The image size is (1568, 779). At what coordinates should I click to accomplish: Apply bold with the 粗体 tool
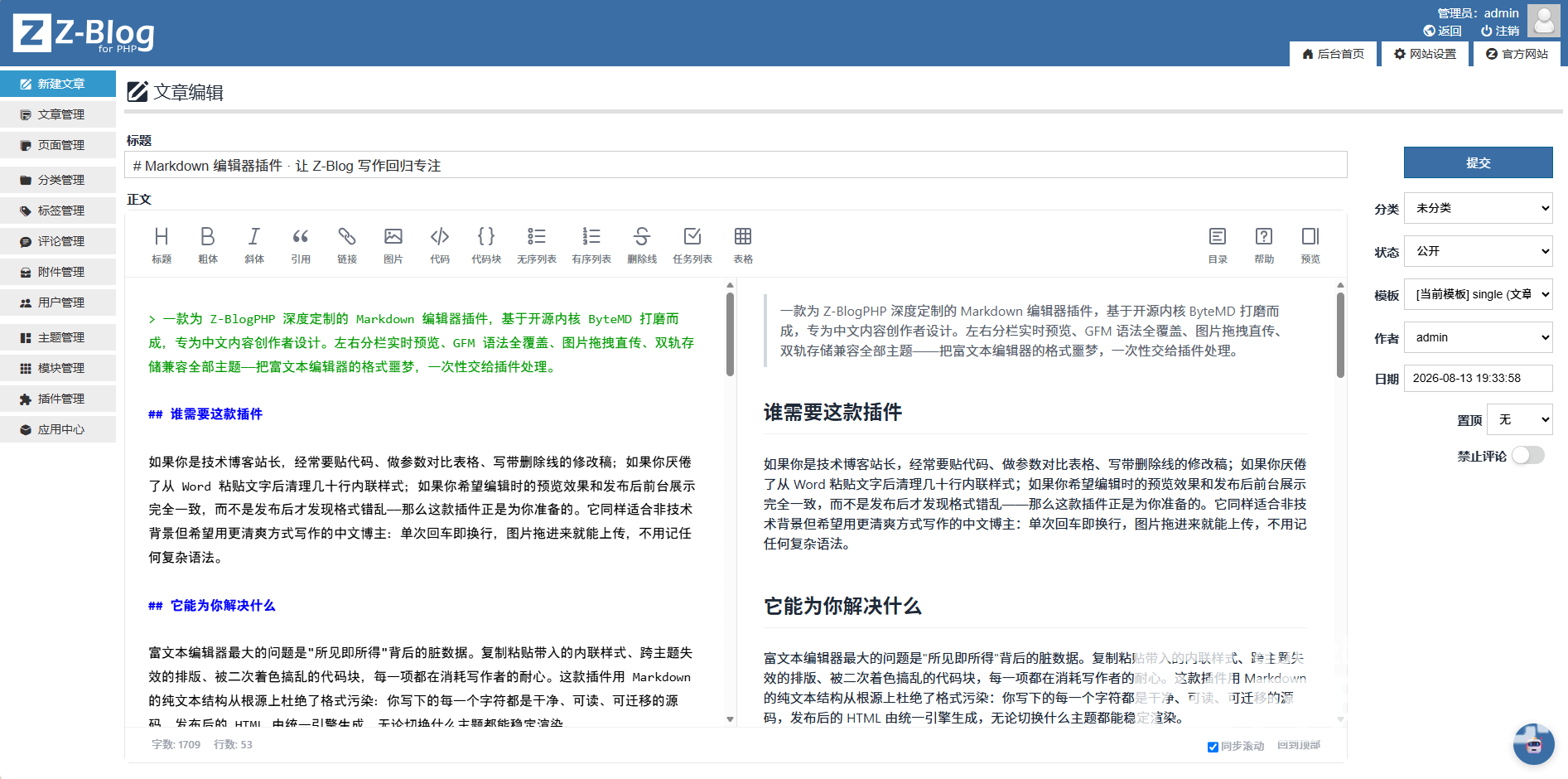[x=208, y=245]
